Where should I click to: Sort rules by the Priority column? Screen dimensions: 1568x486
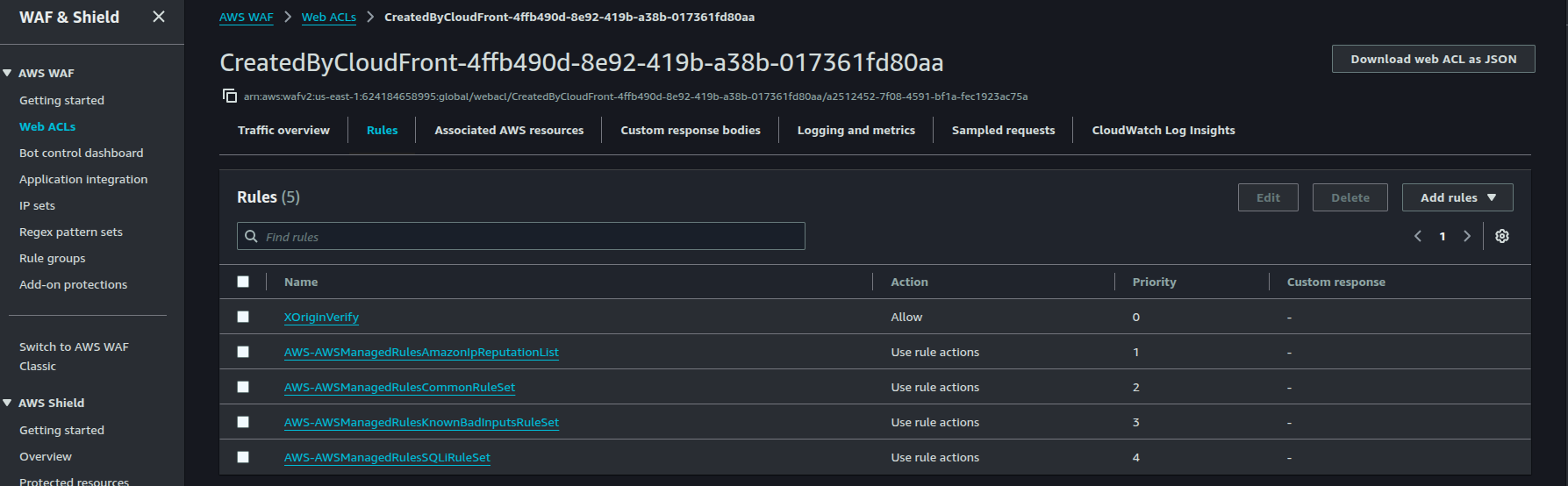[x=1154, y=282]
